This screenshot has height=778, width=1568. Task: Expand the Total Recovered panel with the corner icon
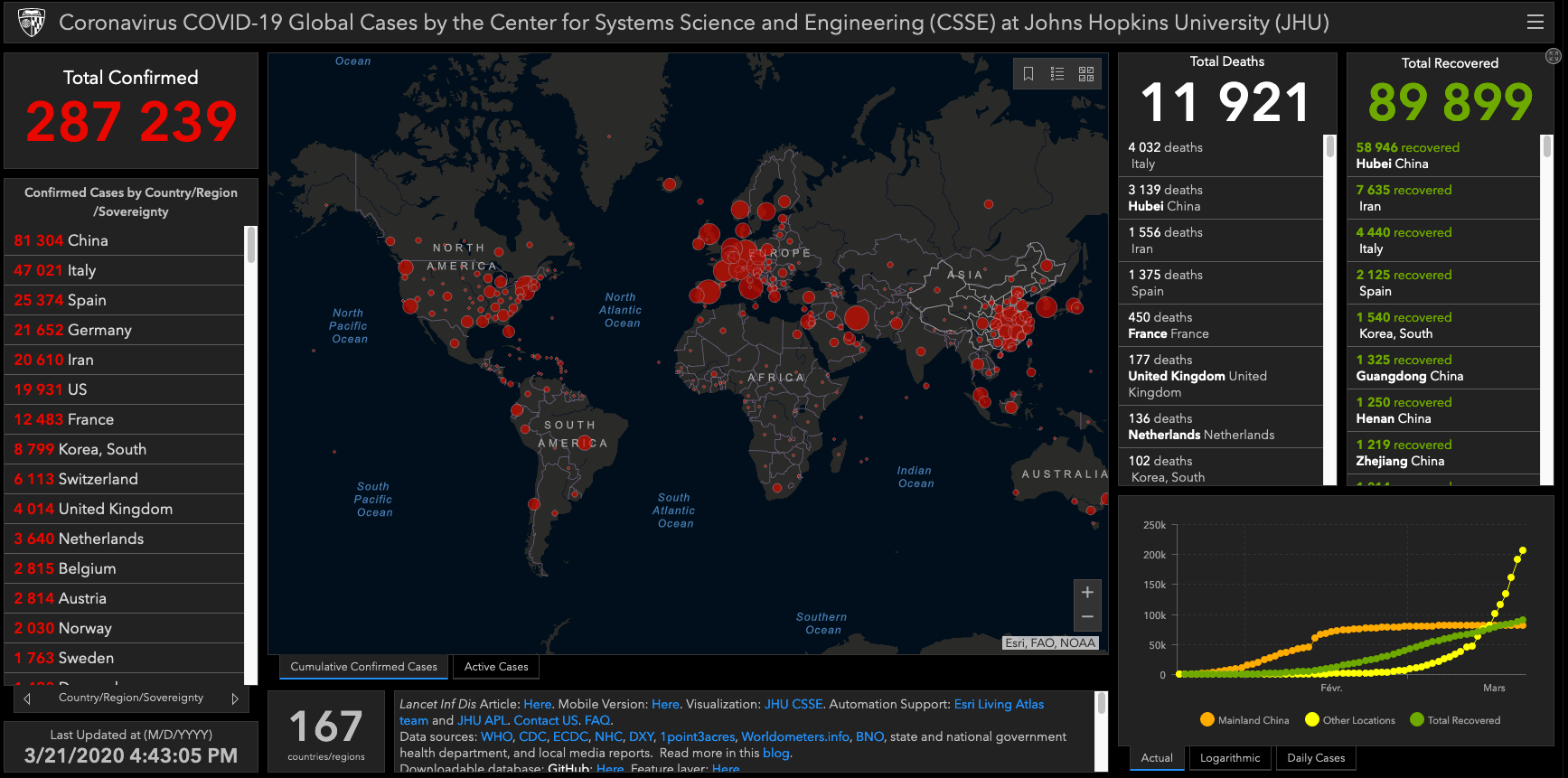coord(1553,56)
